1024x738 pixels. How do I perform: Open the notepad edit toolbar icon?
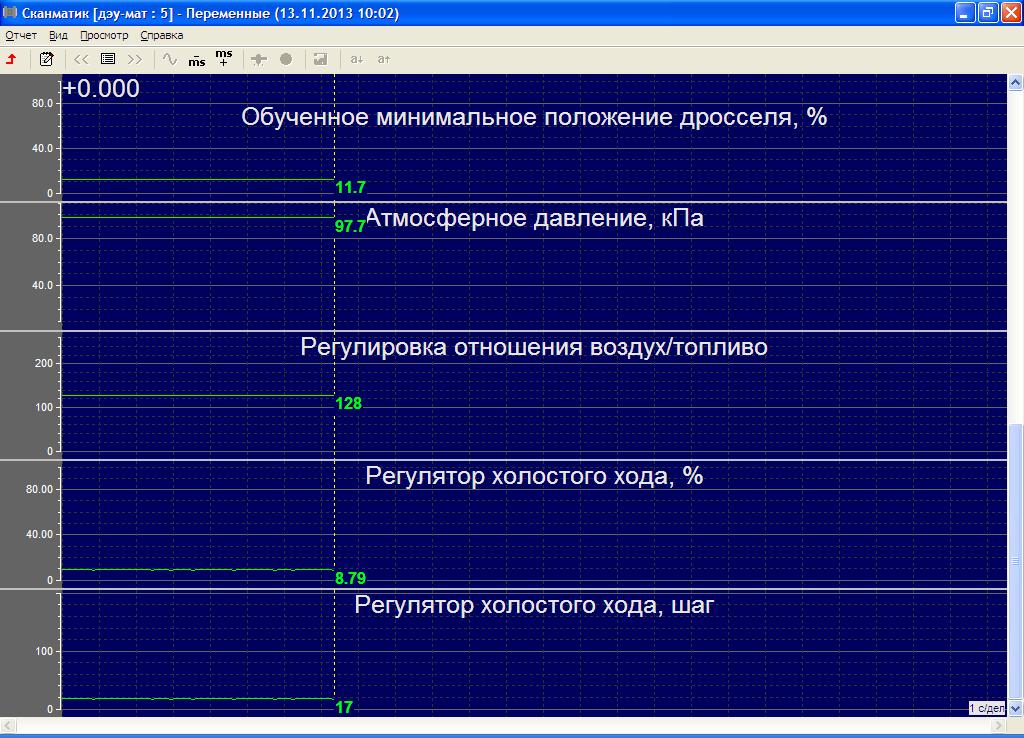pyautogui.click(x=46, y=59)
